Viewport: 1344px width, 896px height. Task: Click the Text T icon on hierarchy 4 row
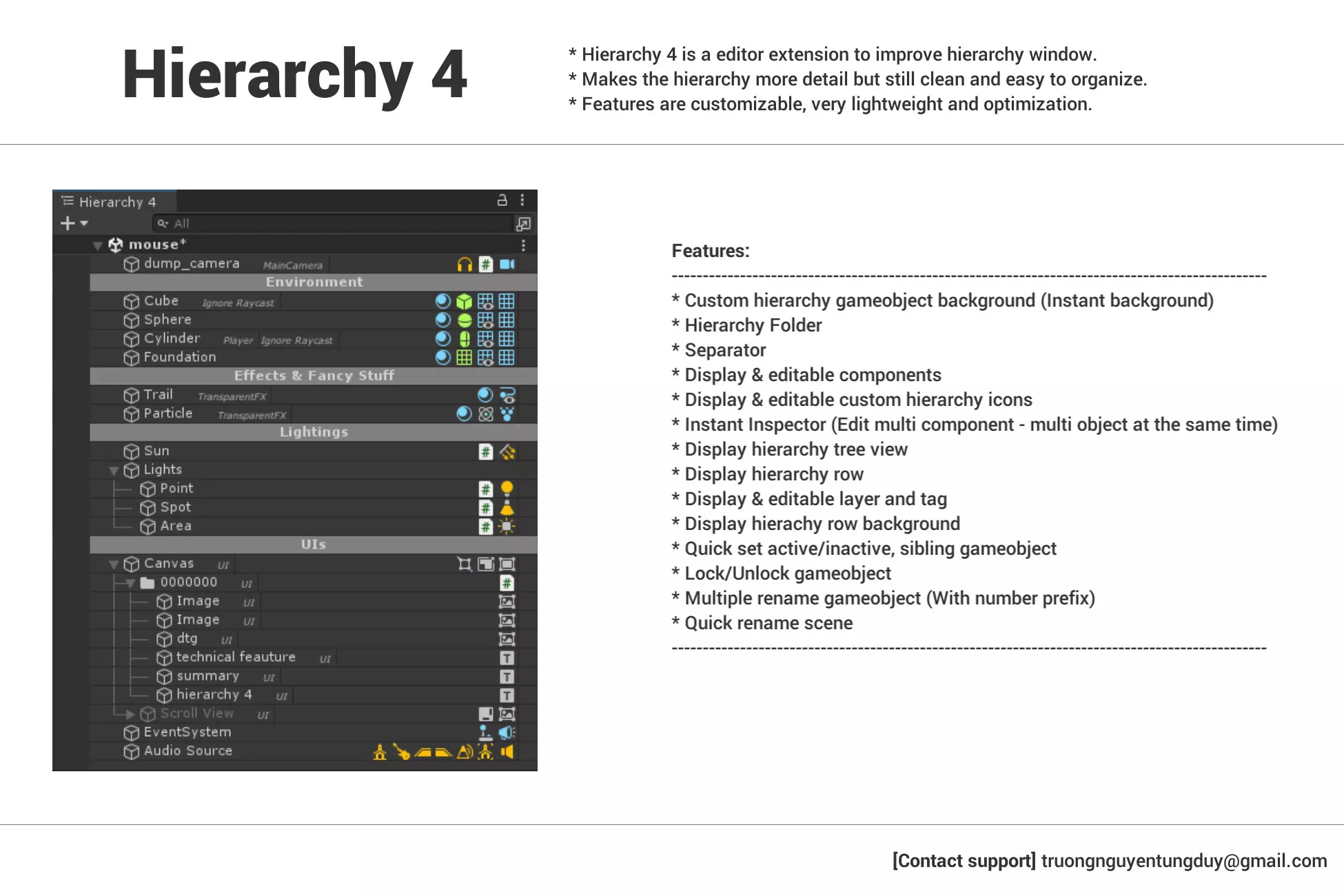(x=507, y=695)
